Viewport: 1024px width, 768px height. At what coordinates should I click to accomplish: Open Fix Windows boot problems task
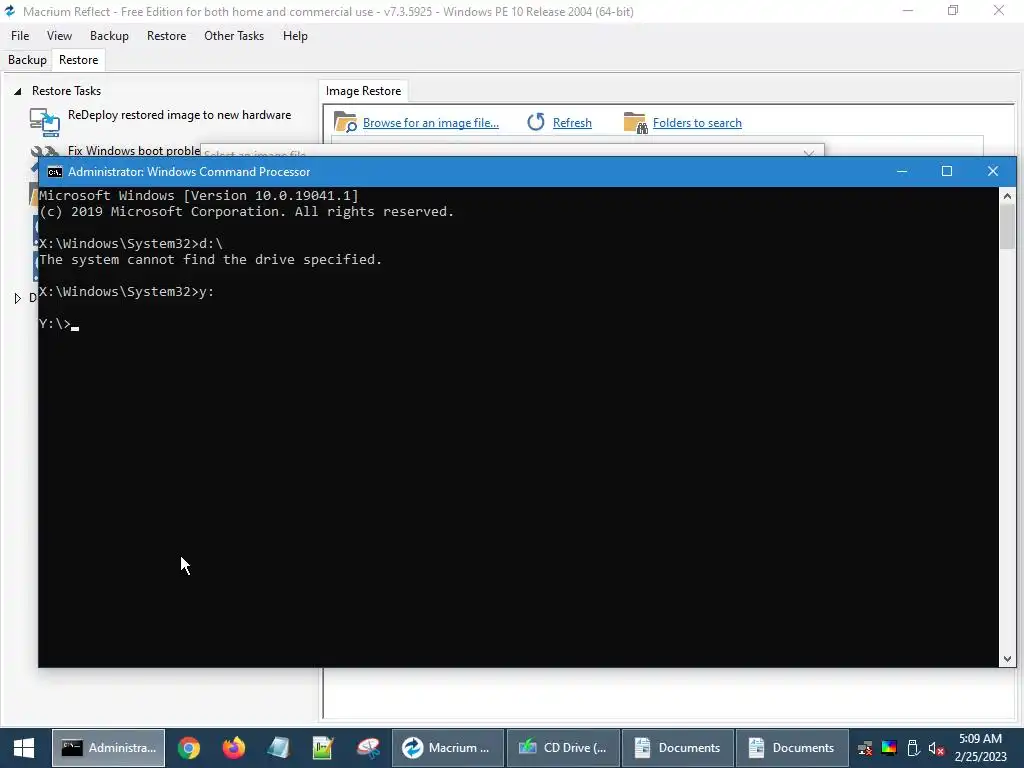(x=134, y=150)
